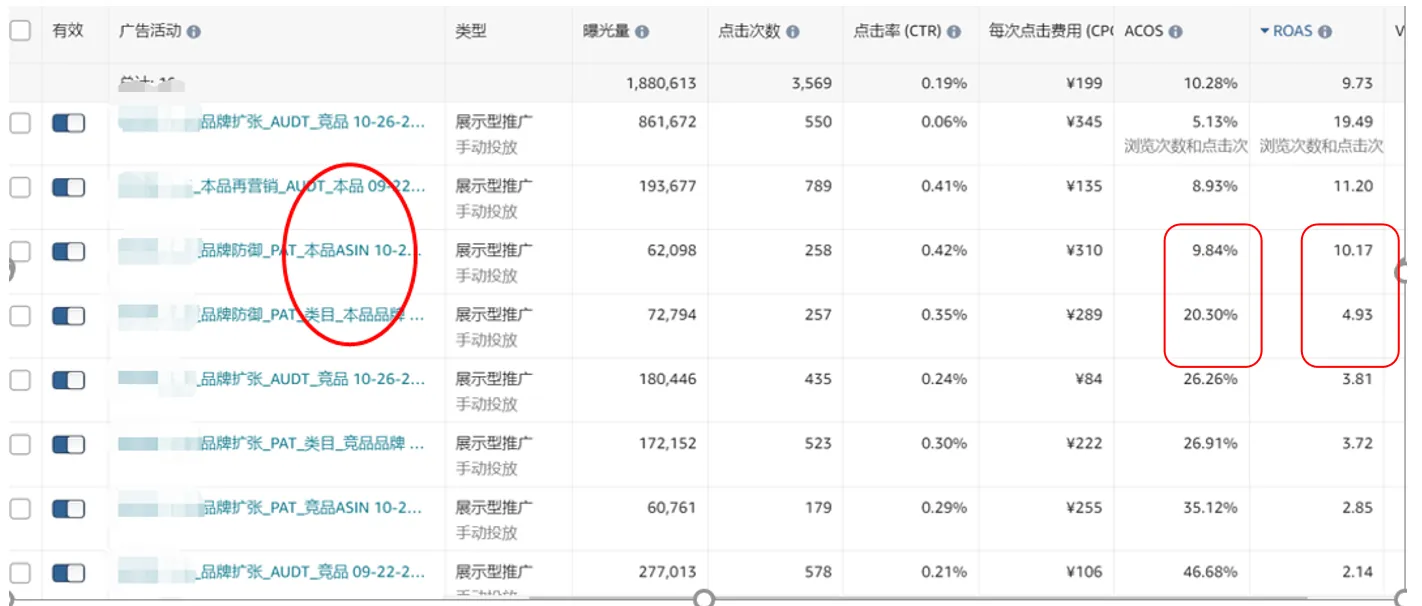This screenshot has height=606, width=1422.
Task: Click the 点击率 (CTR) info icon
Action: [954, 31]
